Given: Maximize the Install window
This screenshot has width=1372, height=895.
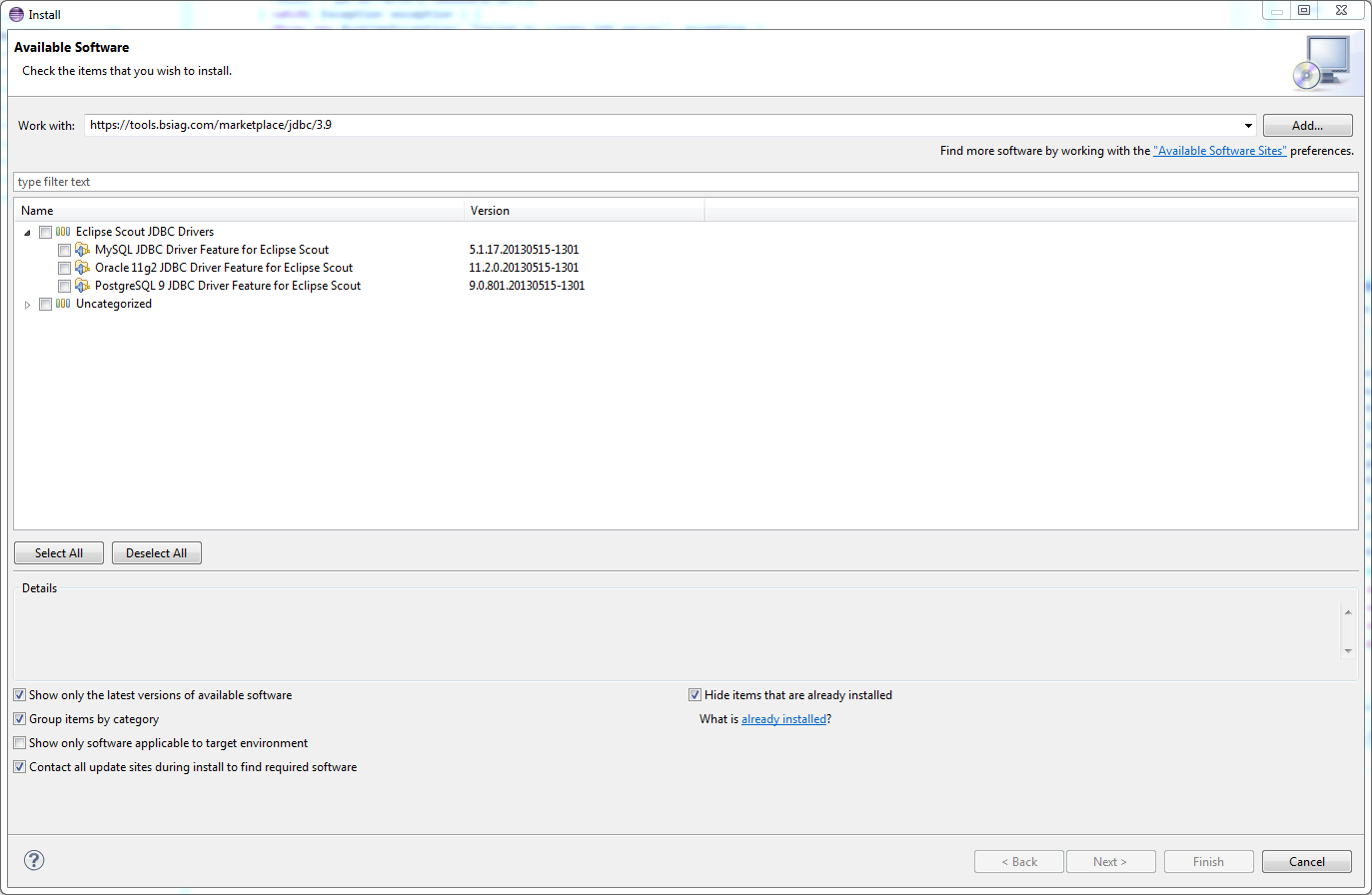Looking at the screenshot, I should (x=1304, y=10).
